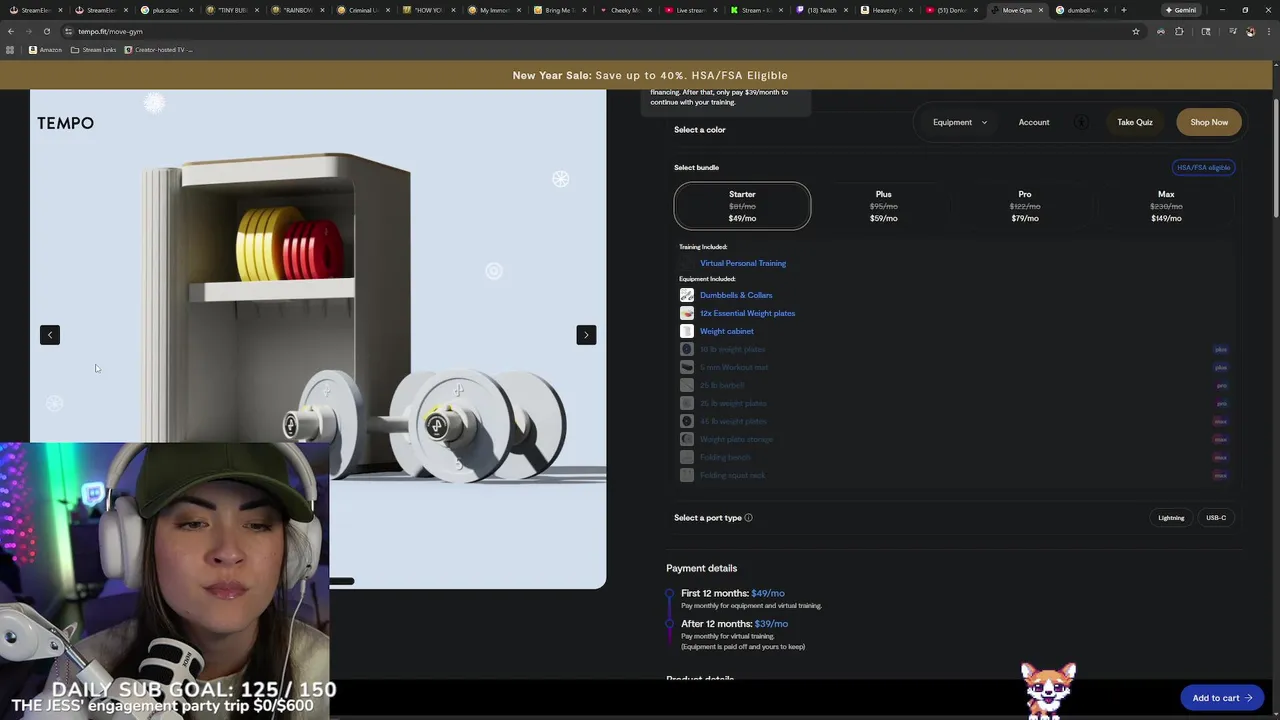Viewport: 1280px width, 720px height.
Task: Click the 'pro' tag on 25 lb barbell row
Action: tap(1221, 385)
